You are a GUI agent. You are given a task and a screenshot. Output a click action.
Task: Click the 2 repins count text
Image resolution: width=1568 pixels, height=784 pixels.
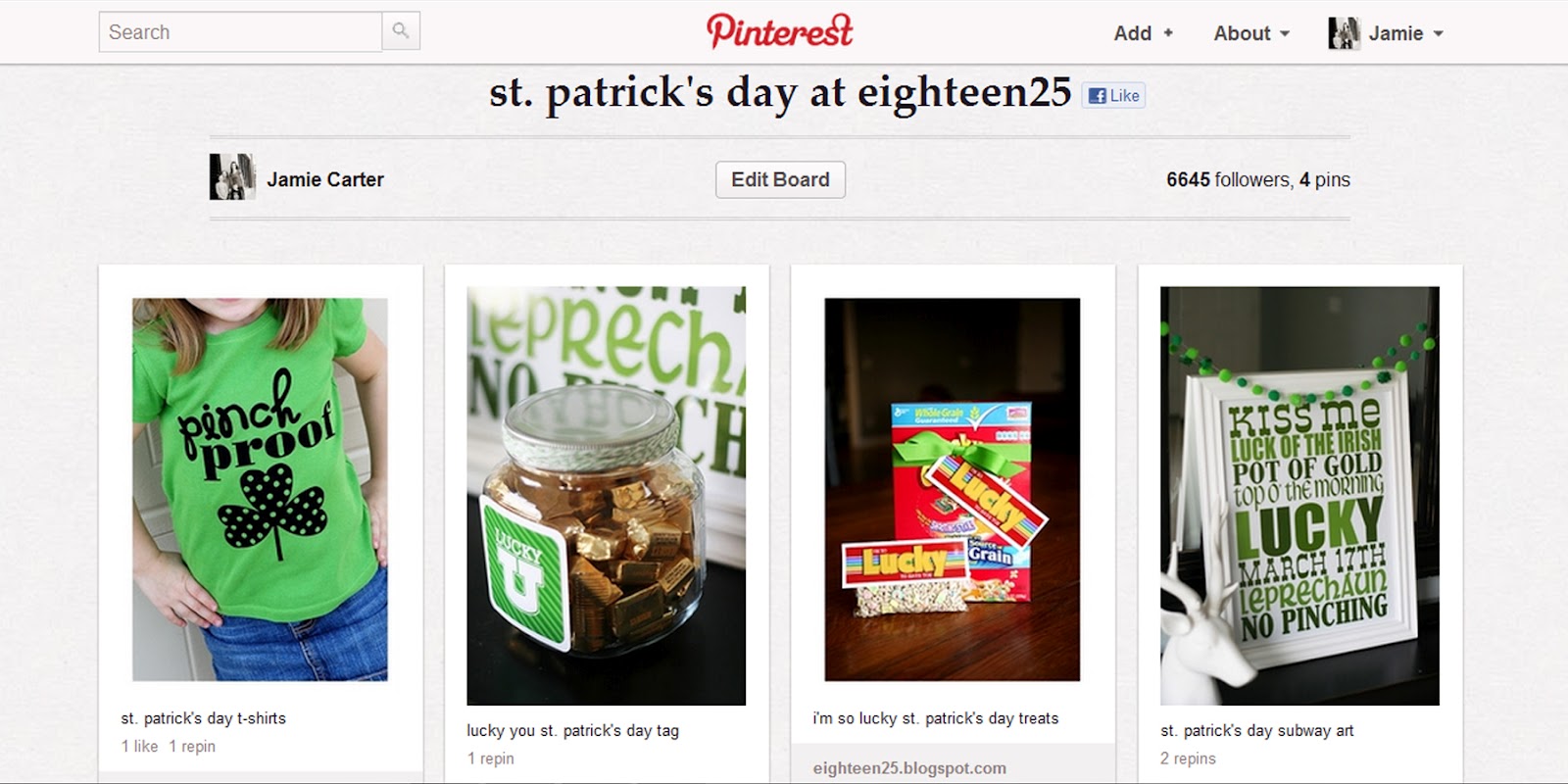pyautogui.click(x=1188, y=759)
